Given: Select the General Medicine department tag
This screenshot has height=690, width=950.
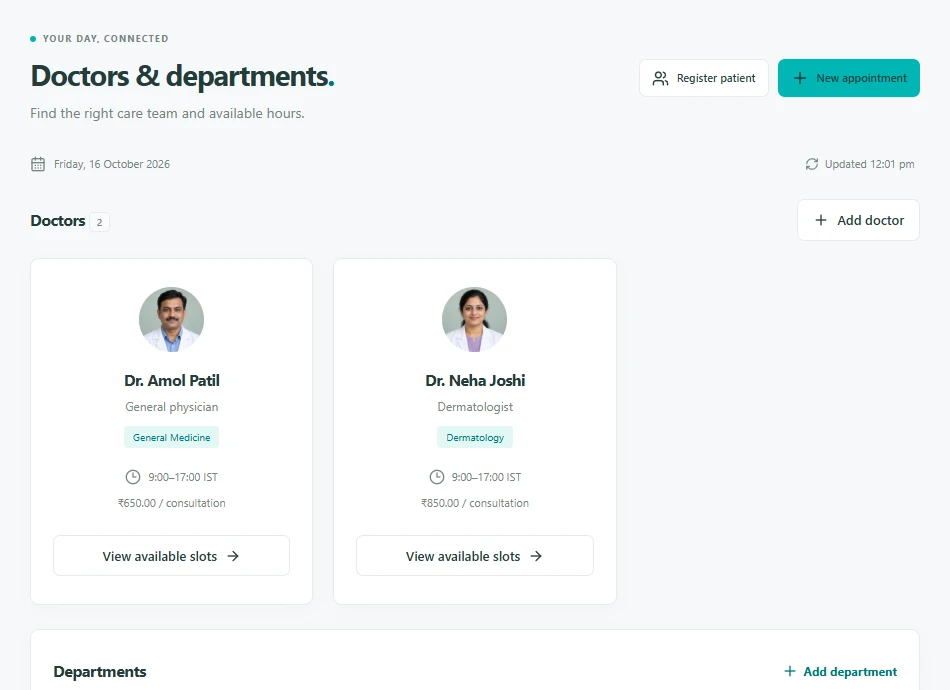Looking at the screenshot, I should pyautogui.click(x=171, y=437).
